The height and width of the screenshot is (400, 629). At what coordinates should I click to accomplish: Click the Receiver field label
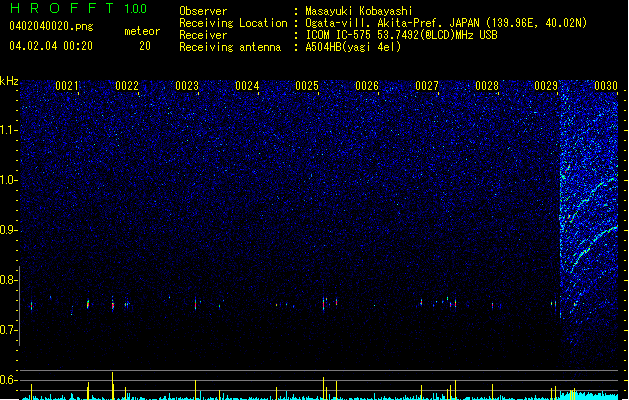(203, 35)
